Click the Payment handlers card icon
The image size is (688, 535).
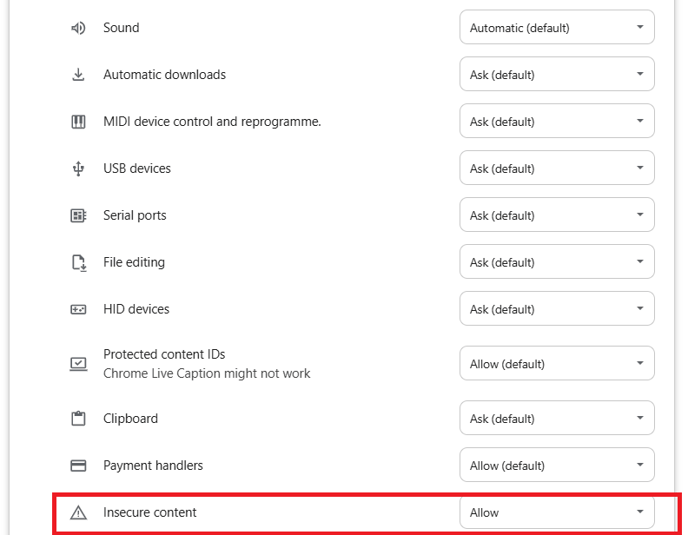[x=78, y=465]
